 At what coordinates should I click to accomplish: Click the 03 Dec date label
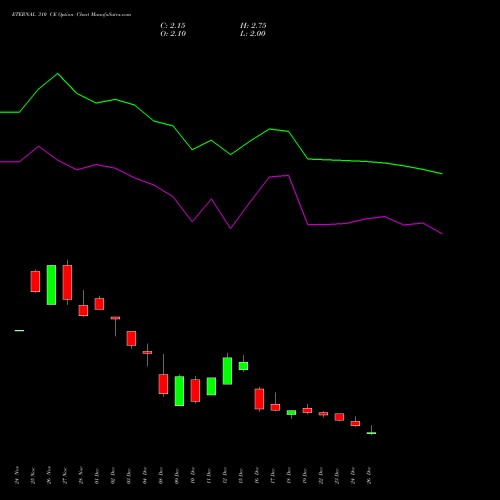tap(129, 476)
